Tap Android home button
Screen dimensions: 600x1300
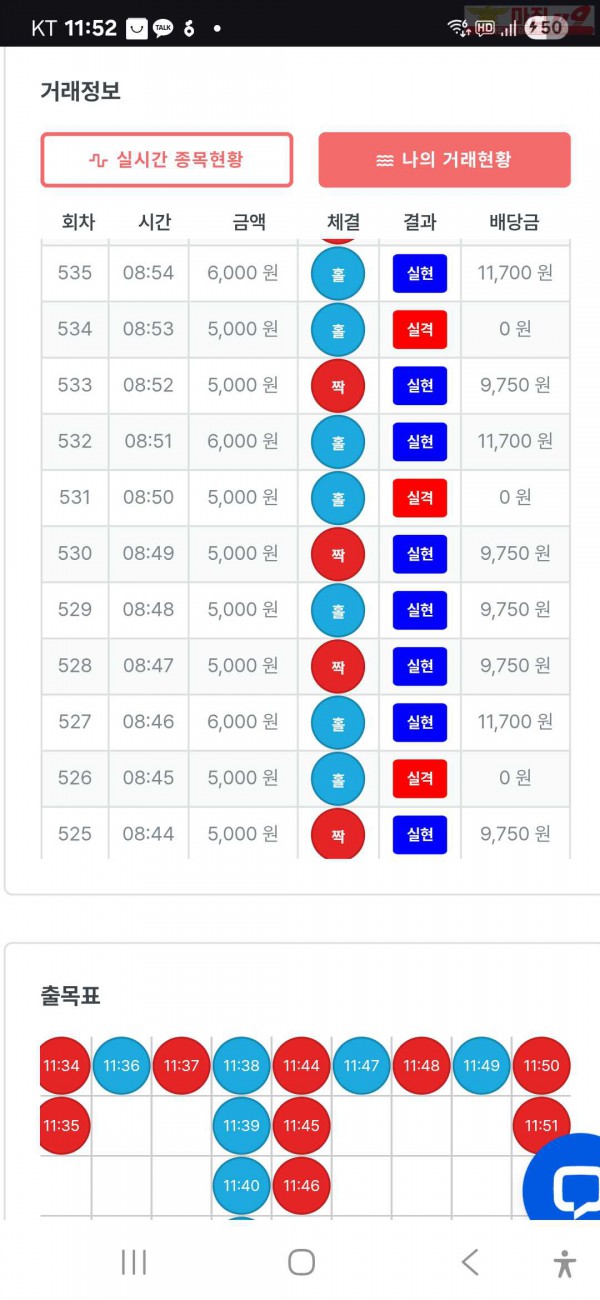tap(301, 1262)
